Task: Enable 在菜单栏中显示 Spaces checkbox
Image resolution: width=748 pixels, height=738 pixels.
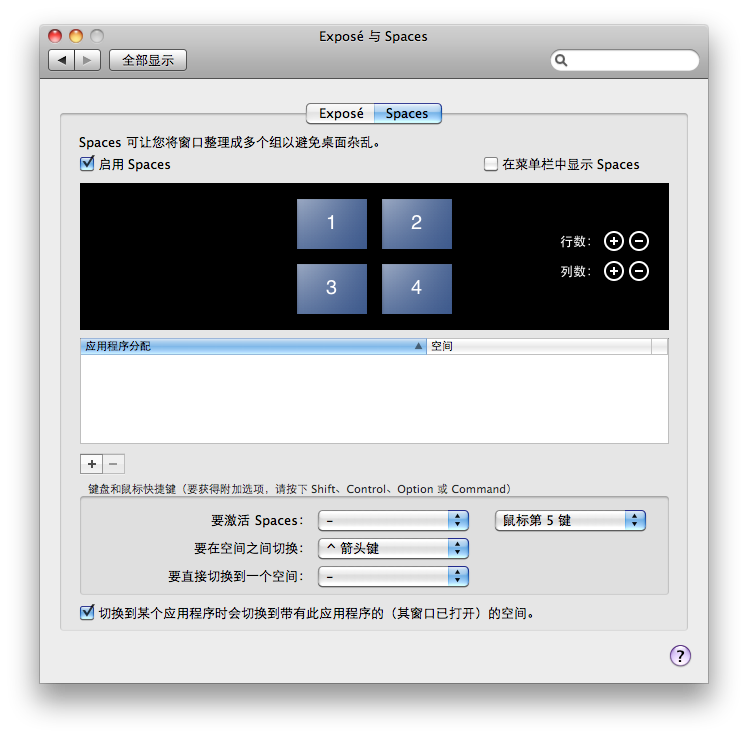Action: click(490, 164)
